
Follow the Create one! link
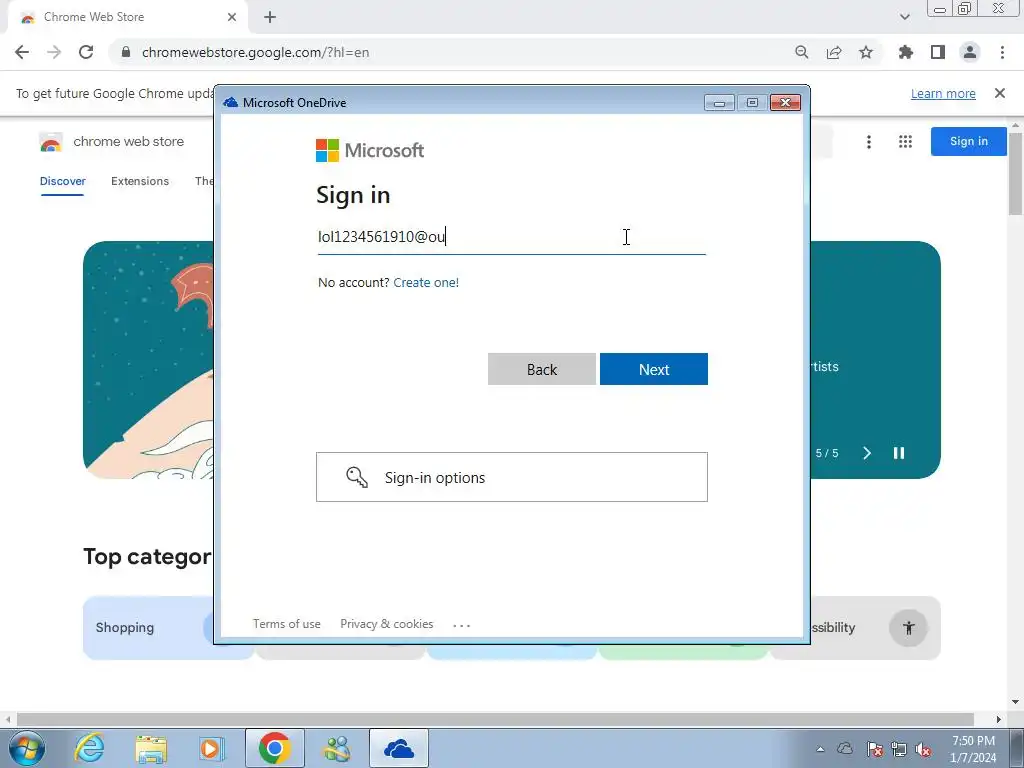(x=426, y=282)
